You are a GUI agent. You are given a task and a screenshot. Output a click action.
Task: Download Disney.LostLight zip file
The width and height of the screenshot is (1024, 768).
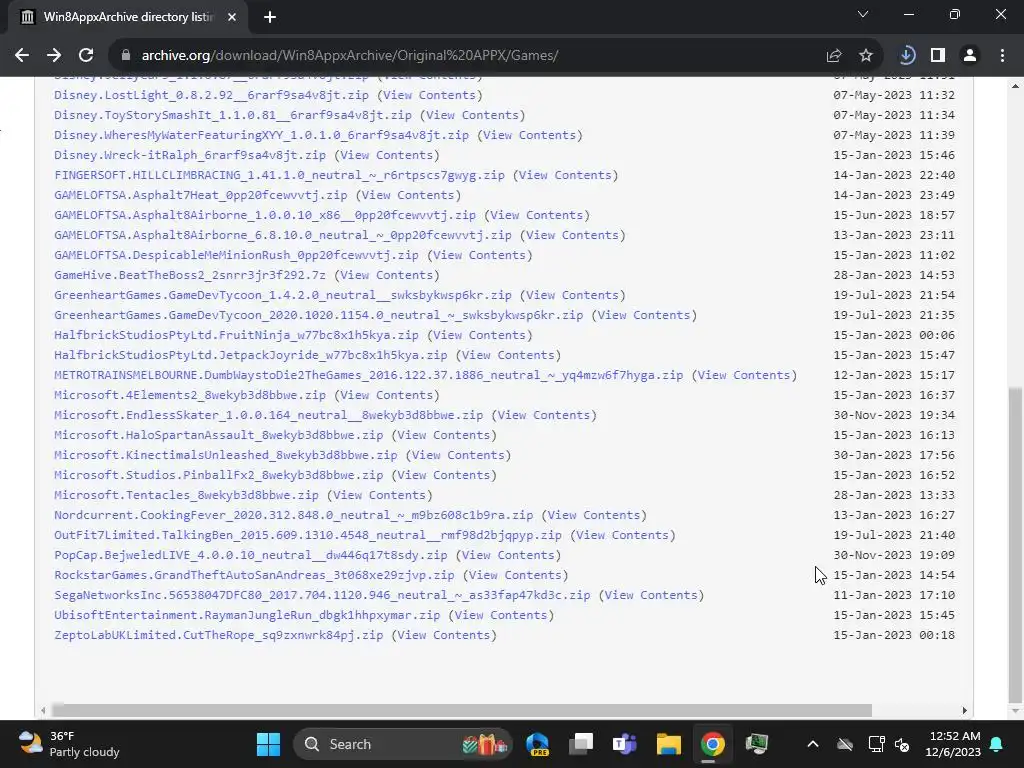click(x=211, y=95)
